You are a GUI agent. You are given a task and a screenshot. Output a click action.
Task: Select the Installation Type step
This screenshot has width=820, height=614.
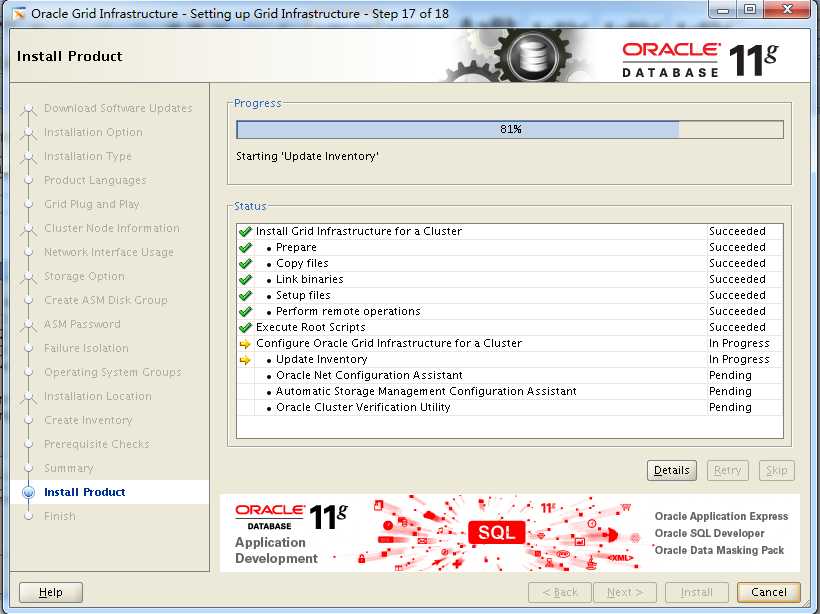[88, 156]
